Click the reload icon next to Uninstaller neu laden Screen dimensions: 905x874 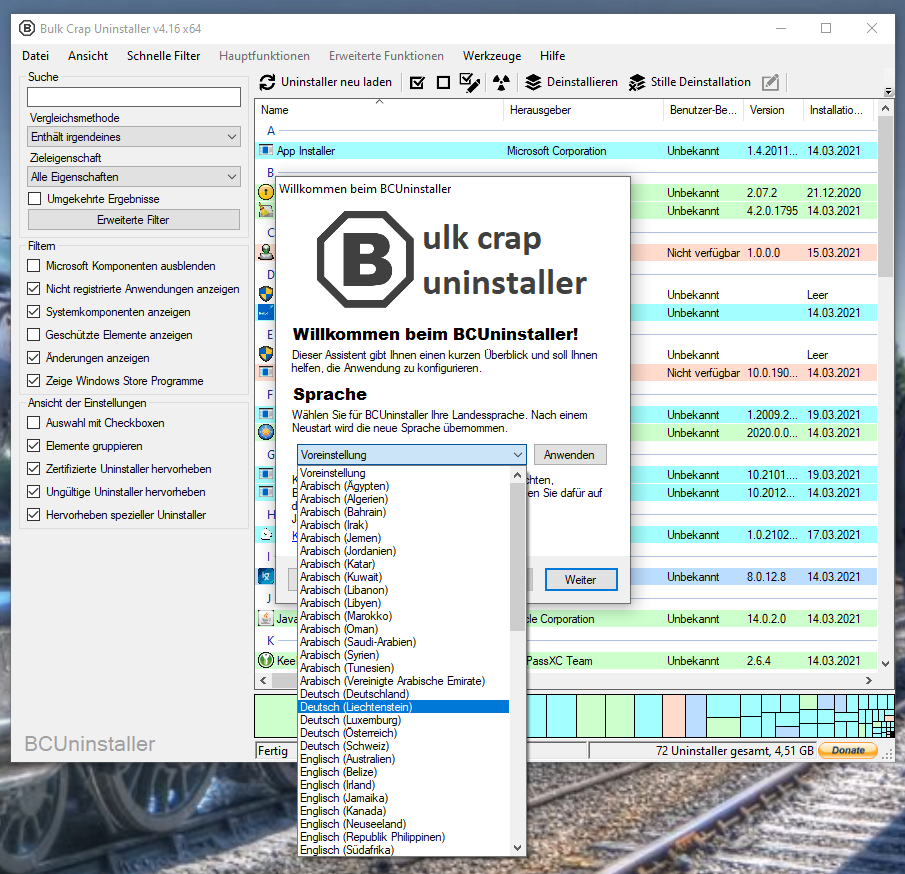(x=267, y=82)
